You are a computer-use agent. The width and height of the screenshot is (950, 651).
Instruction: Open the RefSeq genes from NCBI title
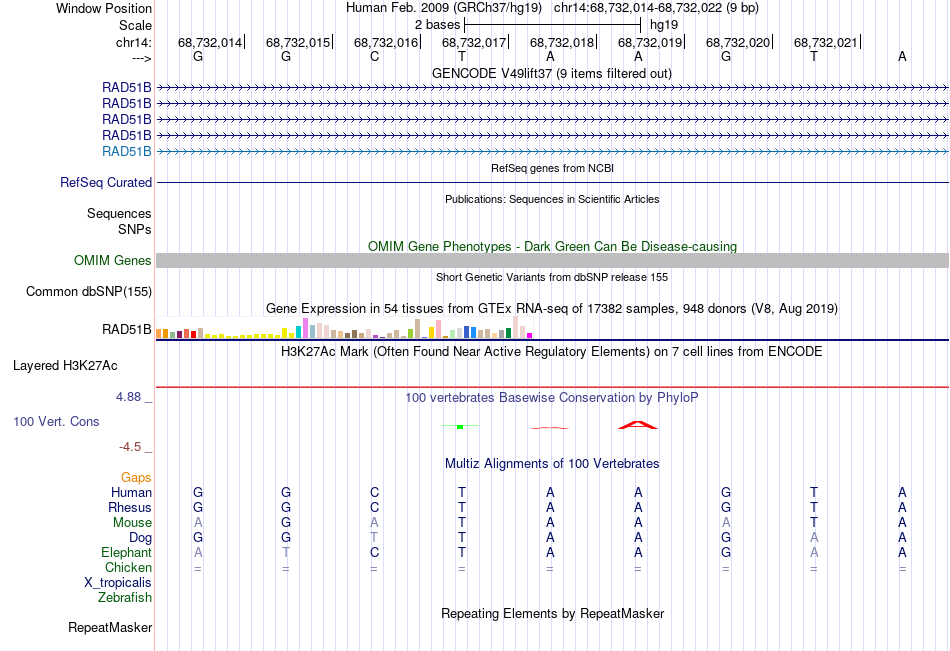552,168
